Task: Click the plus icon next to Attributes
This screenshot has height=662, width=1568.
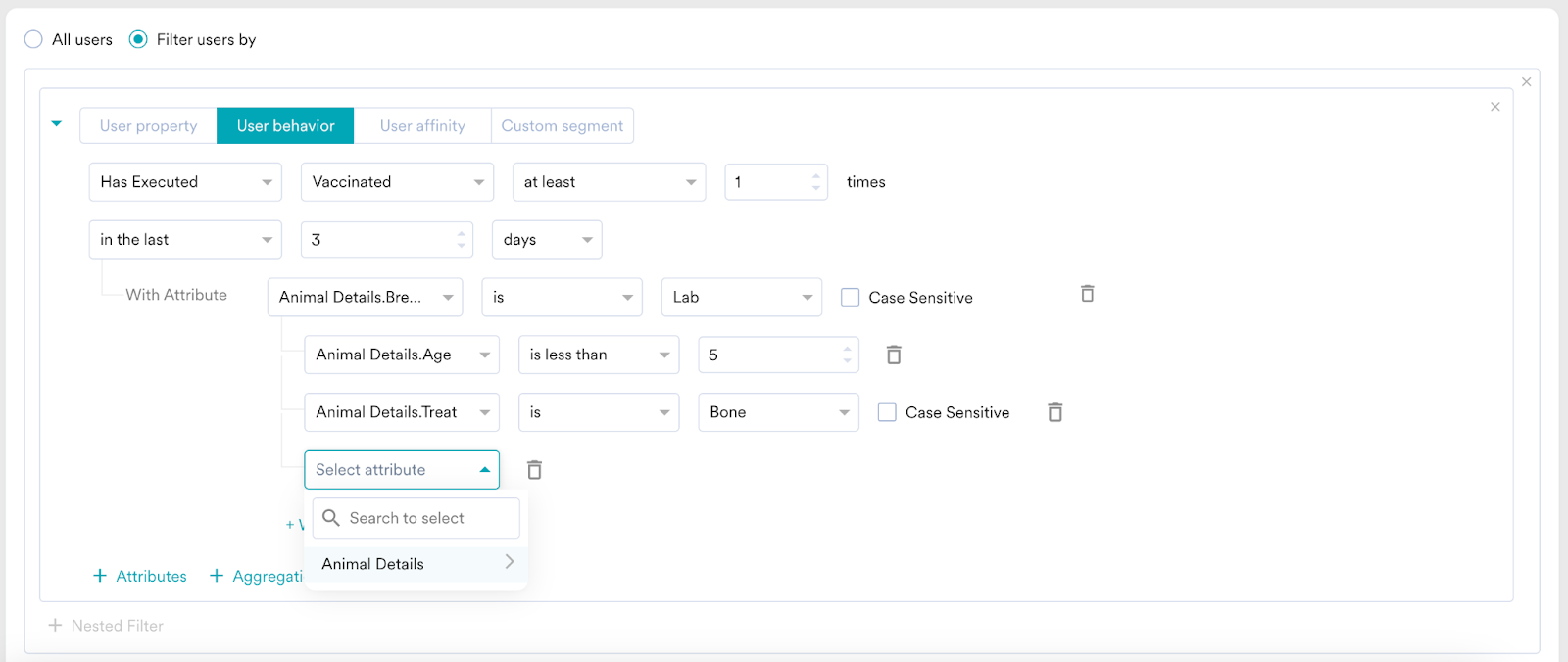Action: 100,576
